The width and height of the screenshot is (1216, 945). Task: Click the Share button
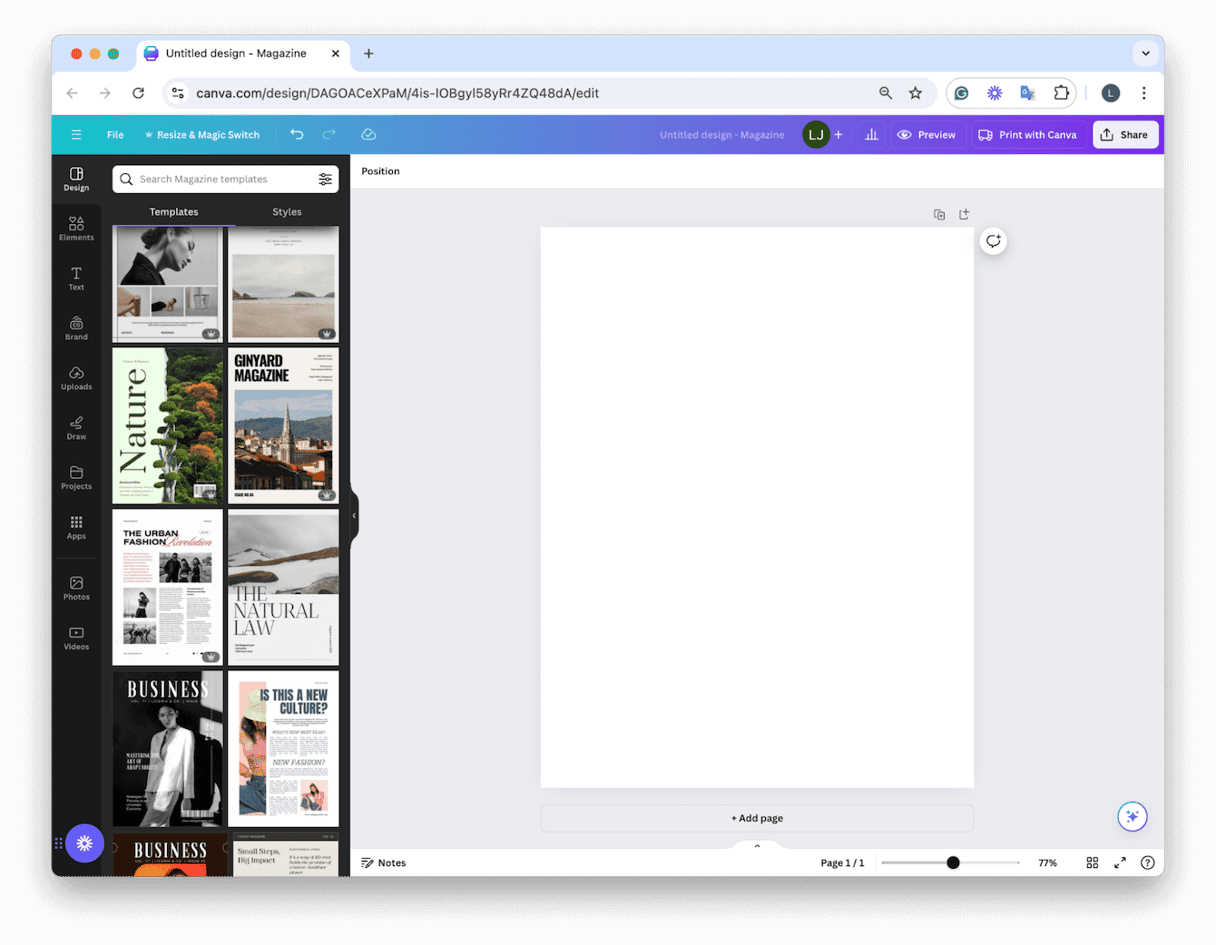(1125, 134)
